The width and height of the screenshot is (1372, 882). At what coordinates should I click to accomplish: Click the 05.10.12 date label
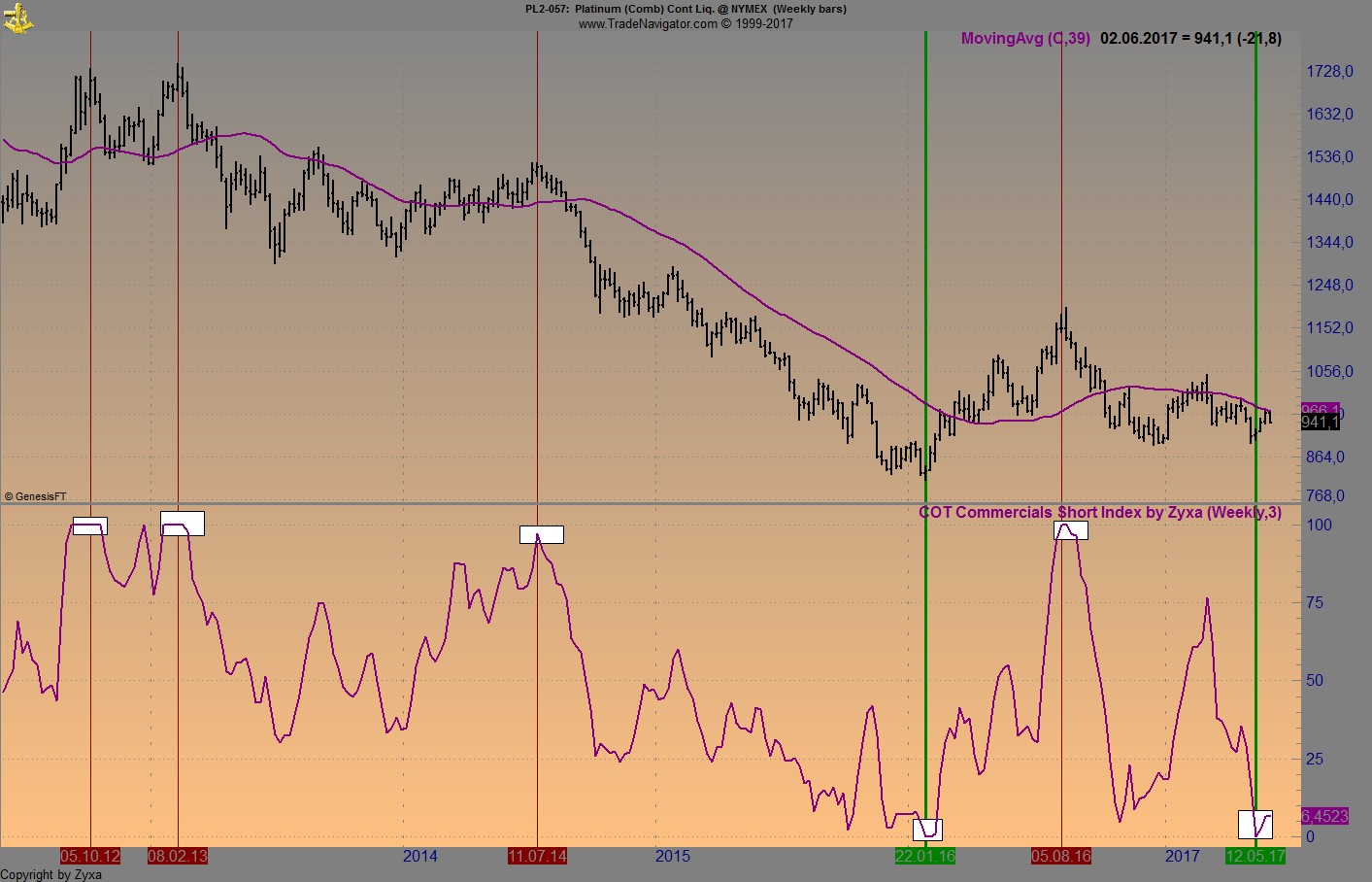89,857
